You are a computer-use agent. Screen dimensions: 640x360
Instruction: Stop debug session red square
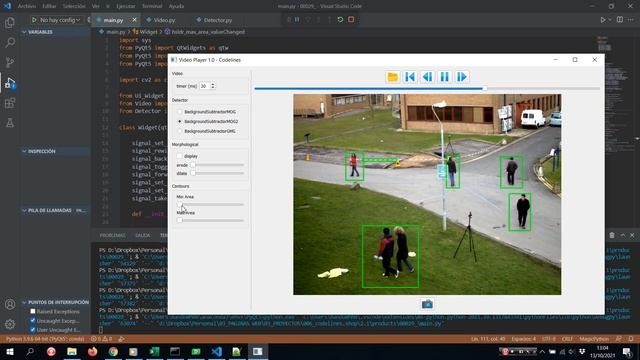click(351, 20)
